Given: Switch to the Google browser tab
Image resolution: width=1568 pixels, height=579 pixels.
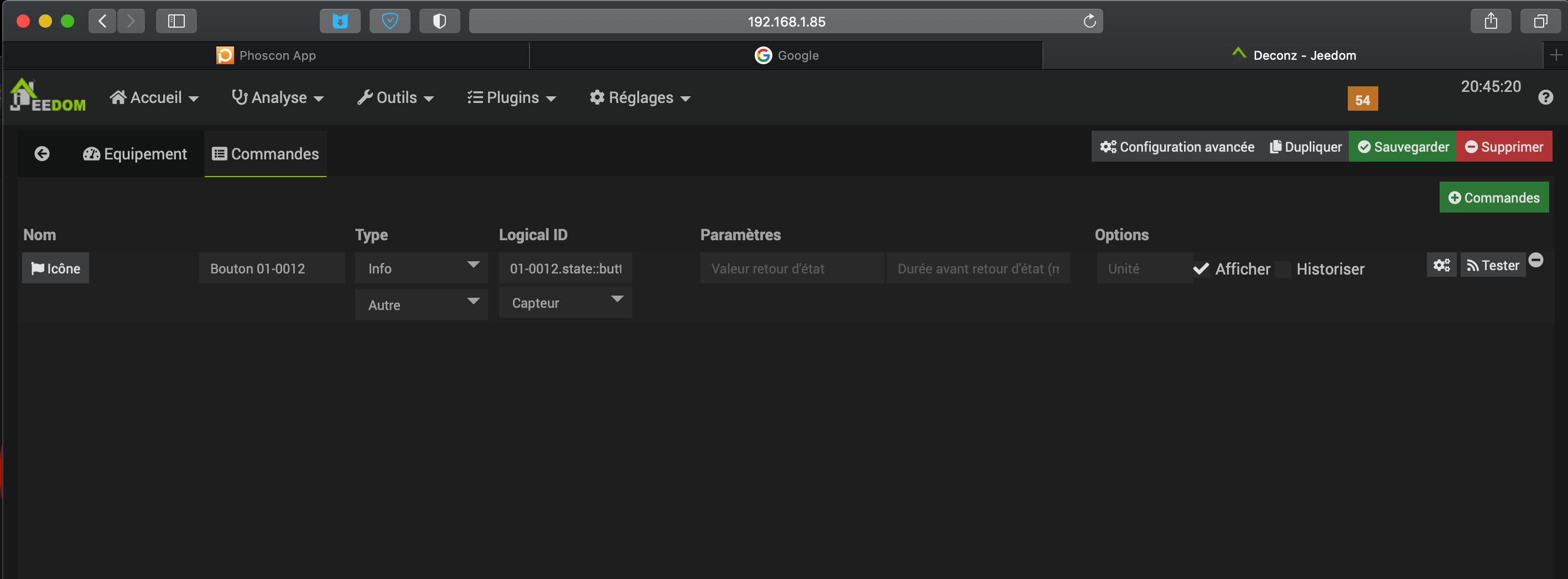Looking at the screenshot, I should 786,55.
